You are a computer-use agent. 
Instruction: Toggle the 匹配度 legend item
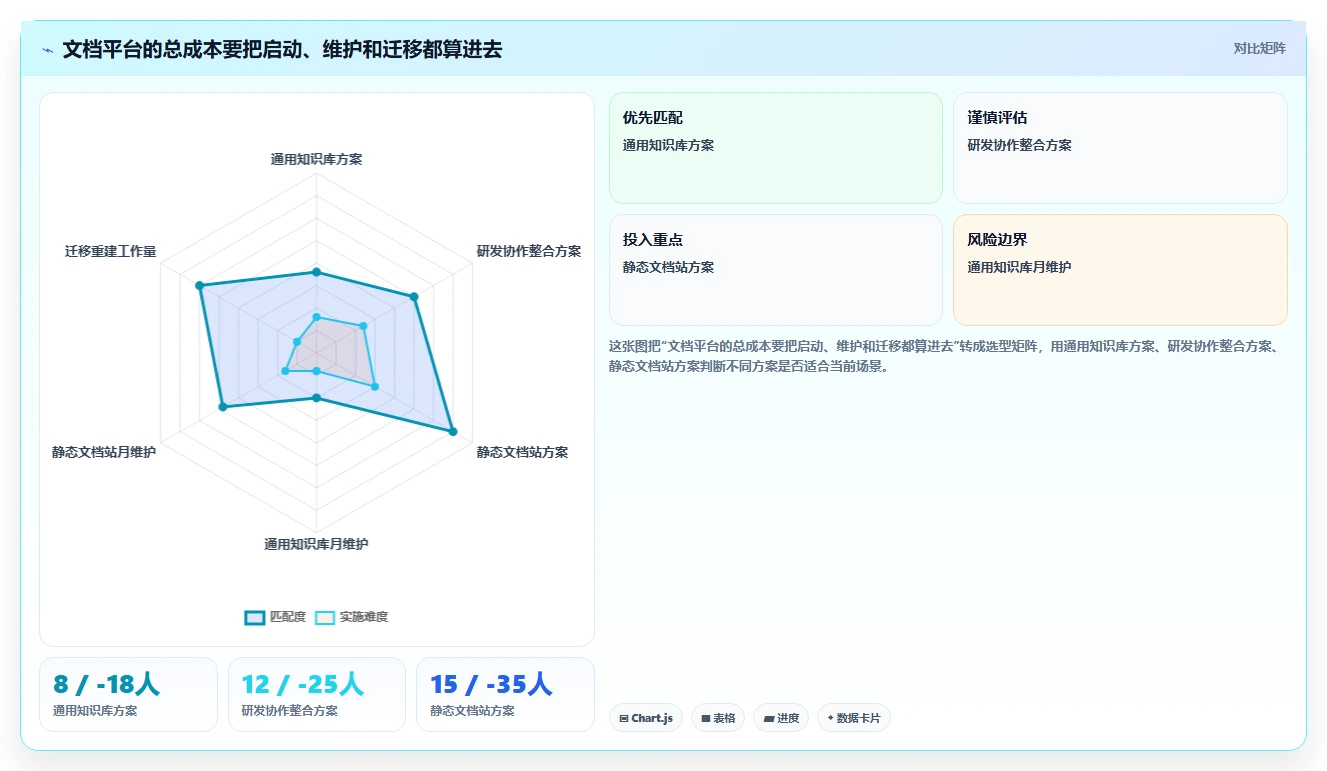tap(275, 617)
